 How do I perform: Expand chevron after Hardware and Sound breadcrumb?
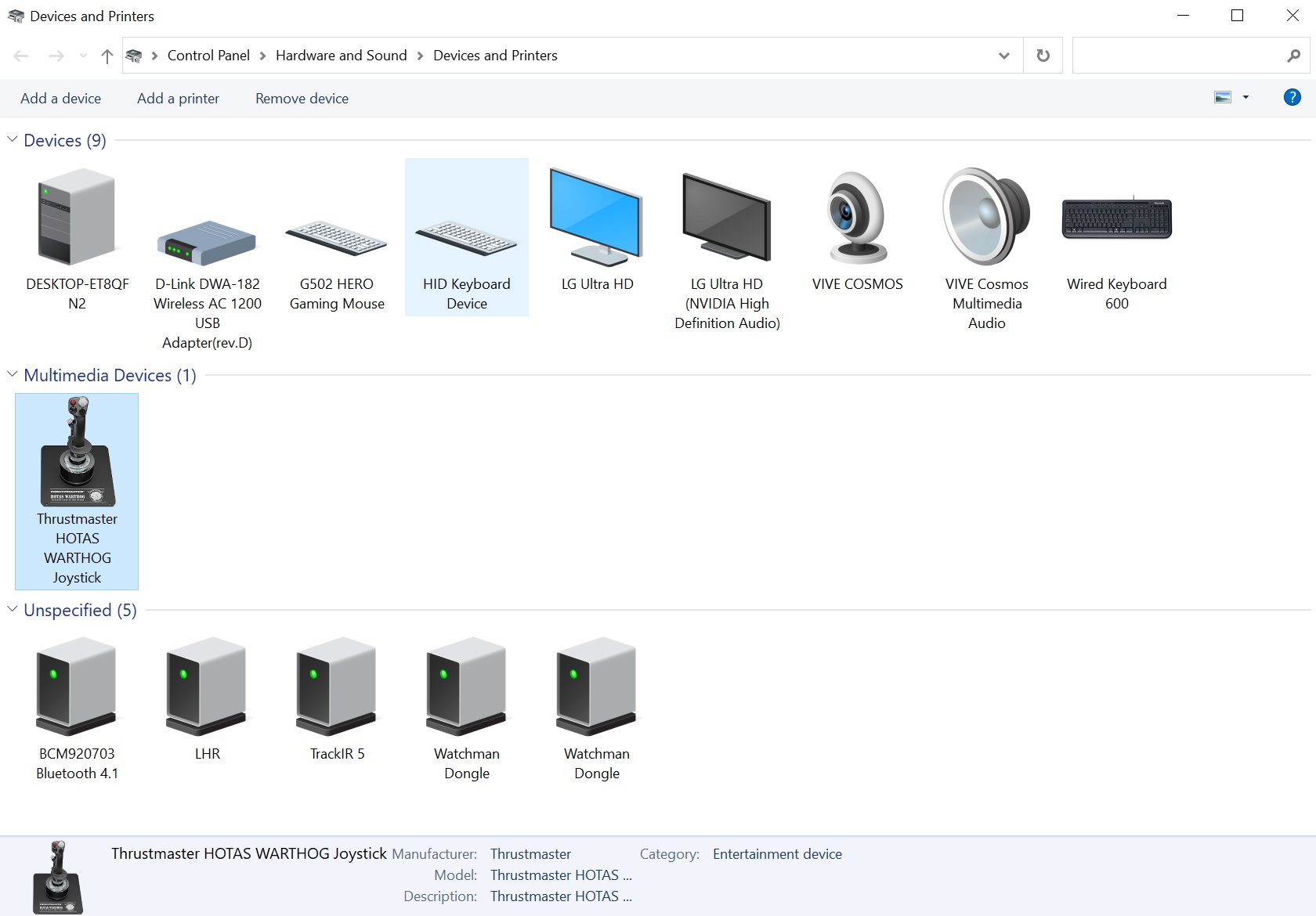(420, 56)
